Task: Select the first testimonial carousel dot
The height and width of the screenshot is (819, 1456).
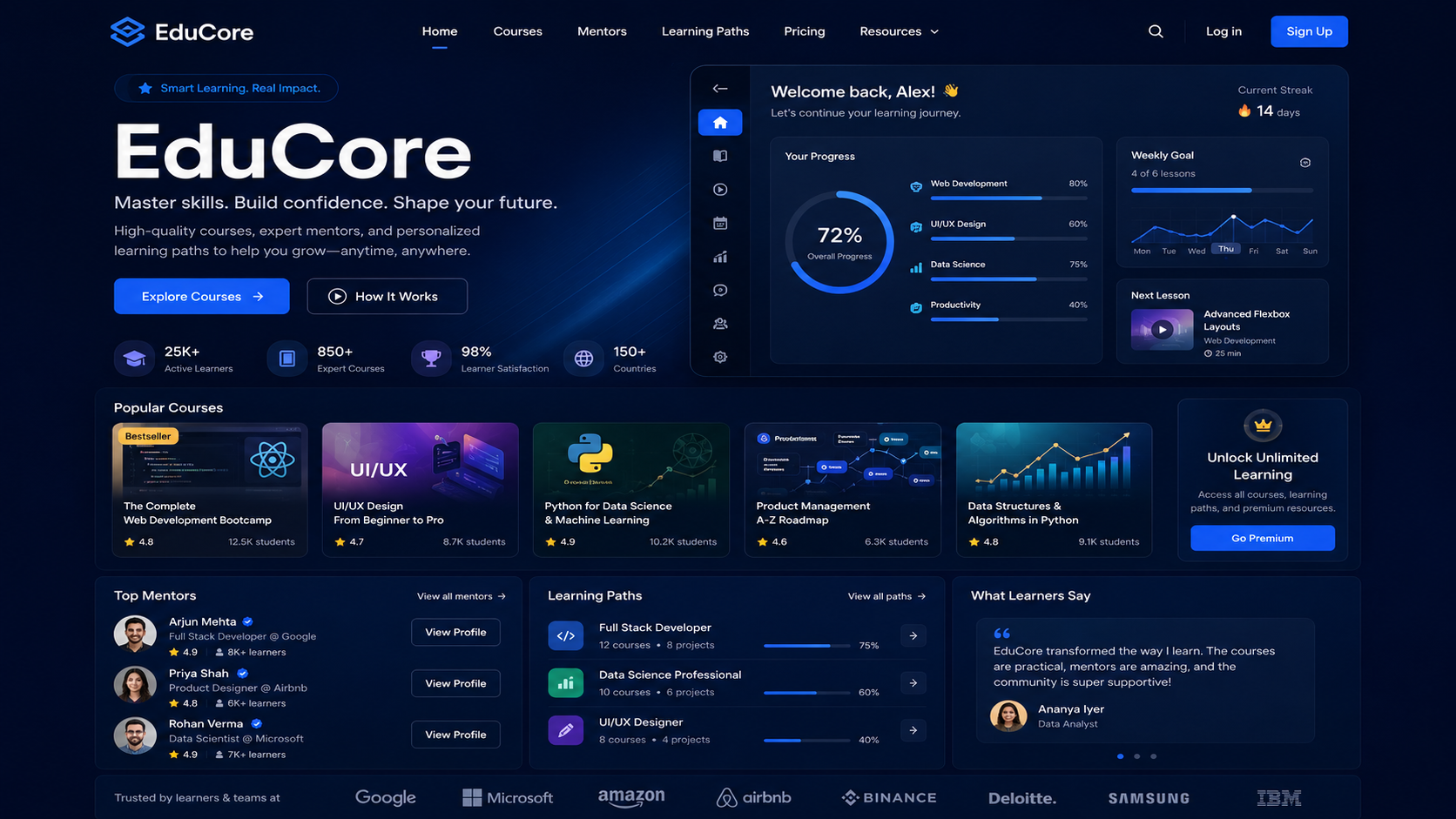Action: click(1120, 756)
